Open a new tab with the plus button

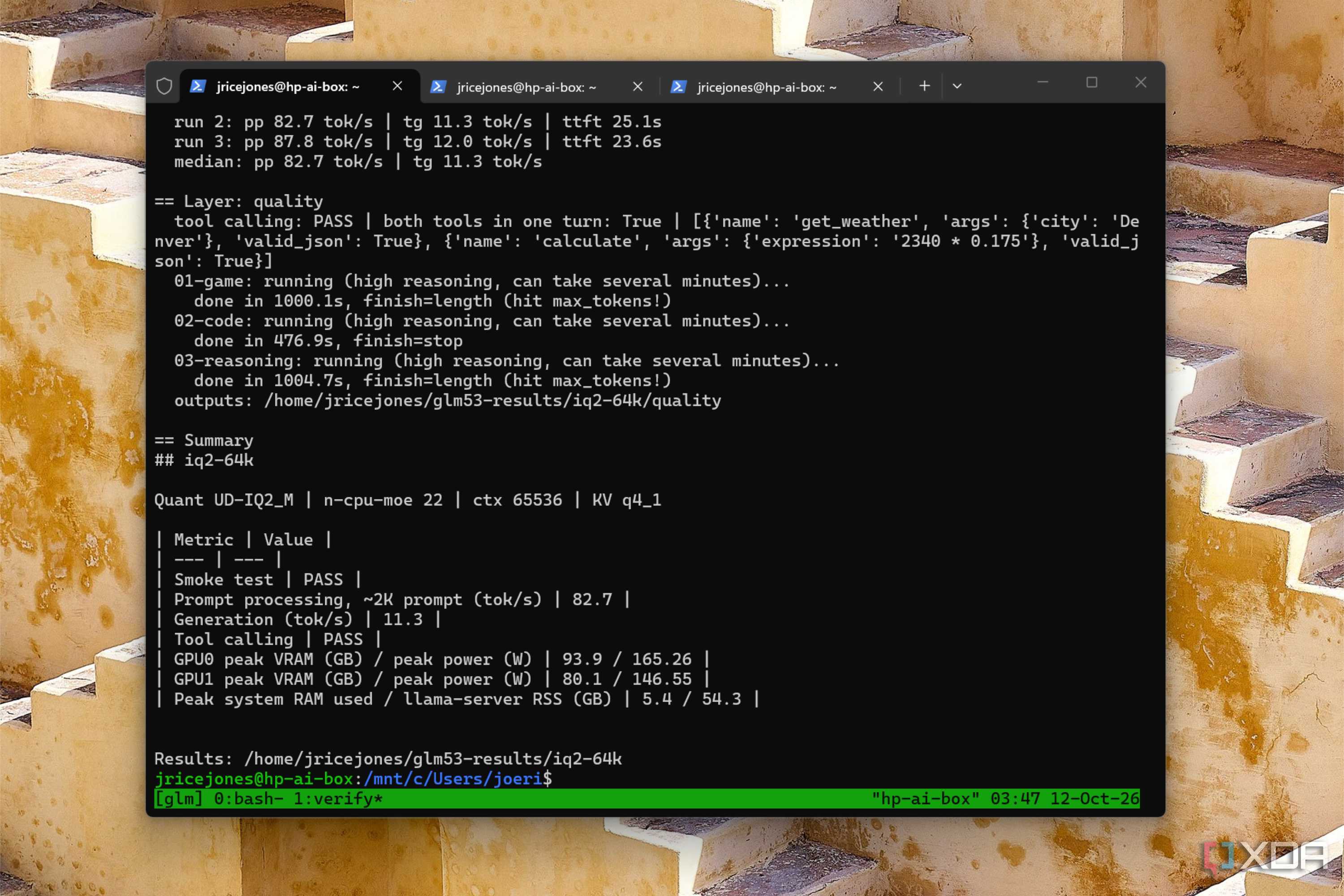point(925,86)
